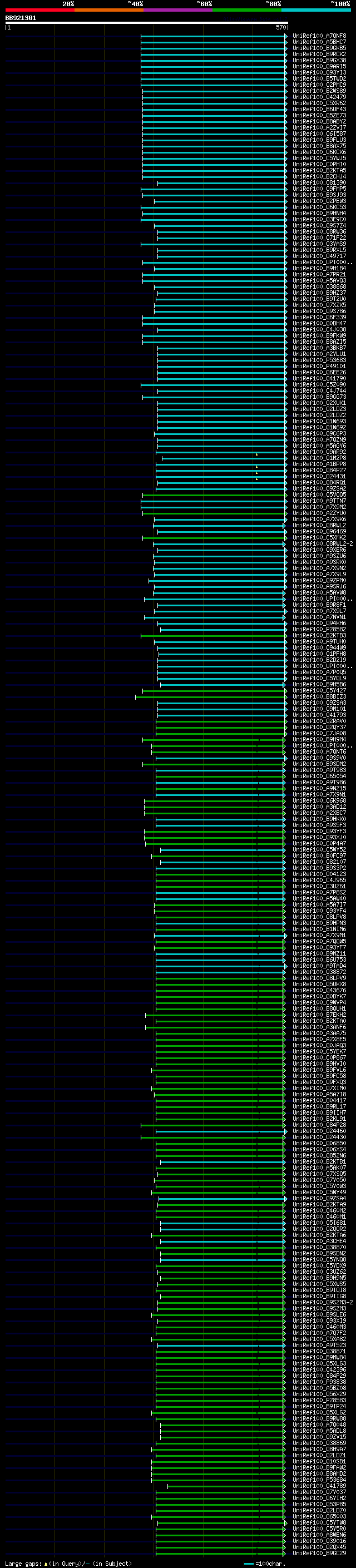Click the purple ~60% identity legend segment
The height and width of the screenshot is (1568, 356).
coord(179,10)
